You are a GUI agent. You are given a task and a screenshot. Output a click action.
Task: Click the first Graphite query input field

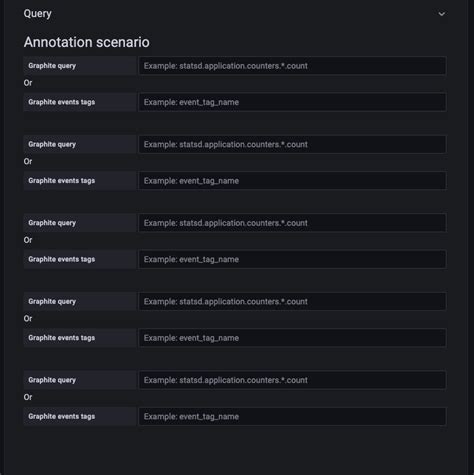(292, 66)
